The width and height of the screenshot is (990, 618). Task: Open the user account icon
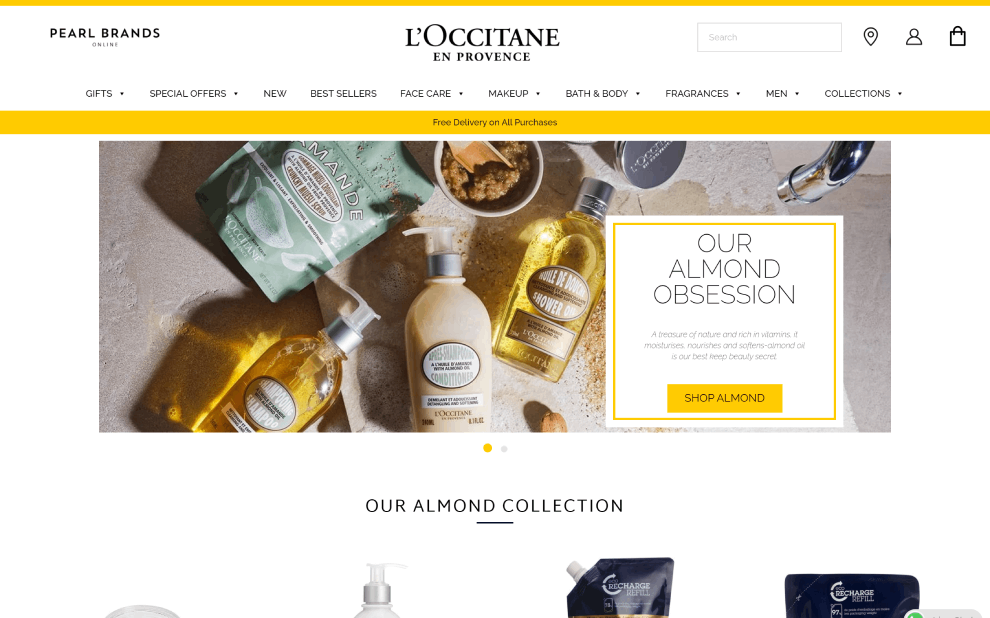[914, 37]
